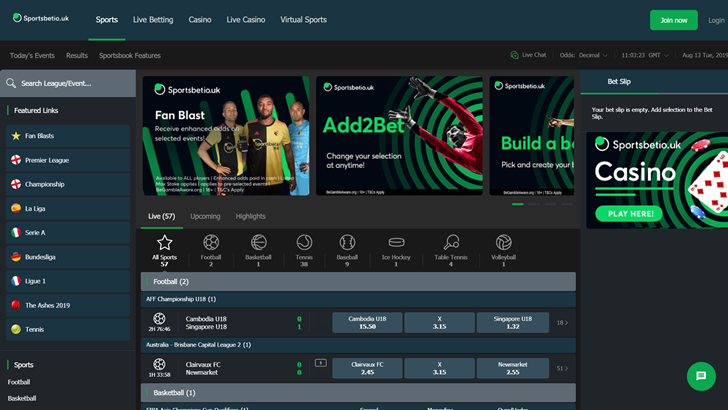Open the Sports main navigation tab
The image size is (728, 410).
coord(107,20)
